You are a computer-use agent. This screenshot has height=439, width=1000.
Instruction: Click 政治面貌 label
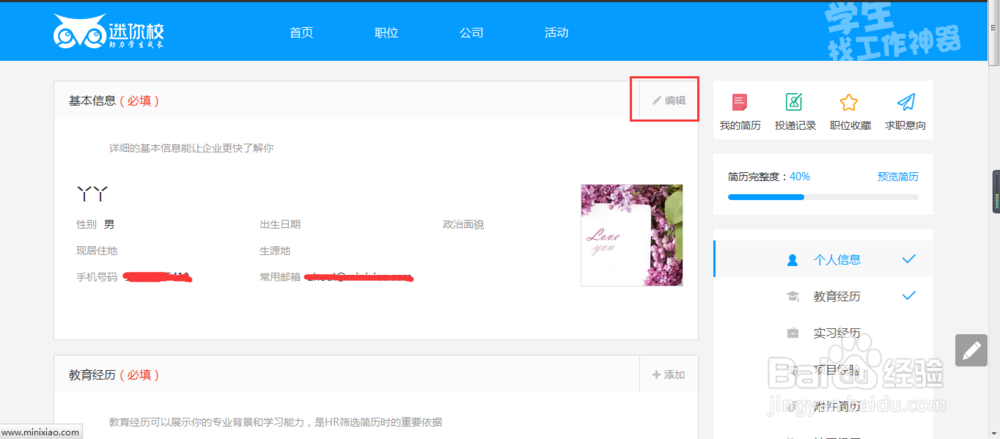coord(463,224)
